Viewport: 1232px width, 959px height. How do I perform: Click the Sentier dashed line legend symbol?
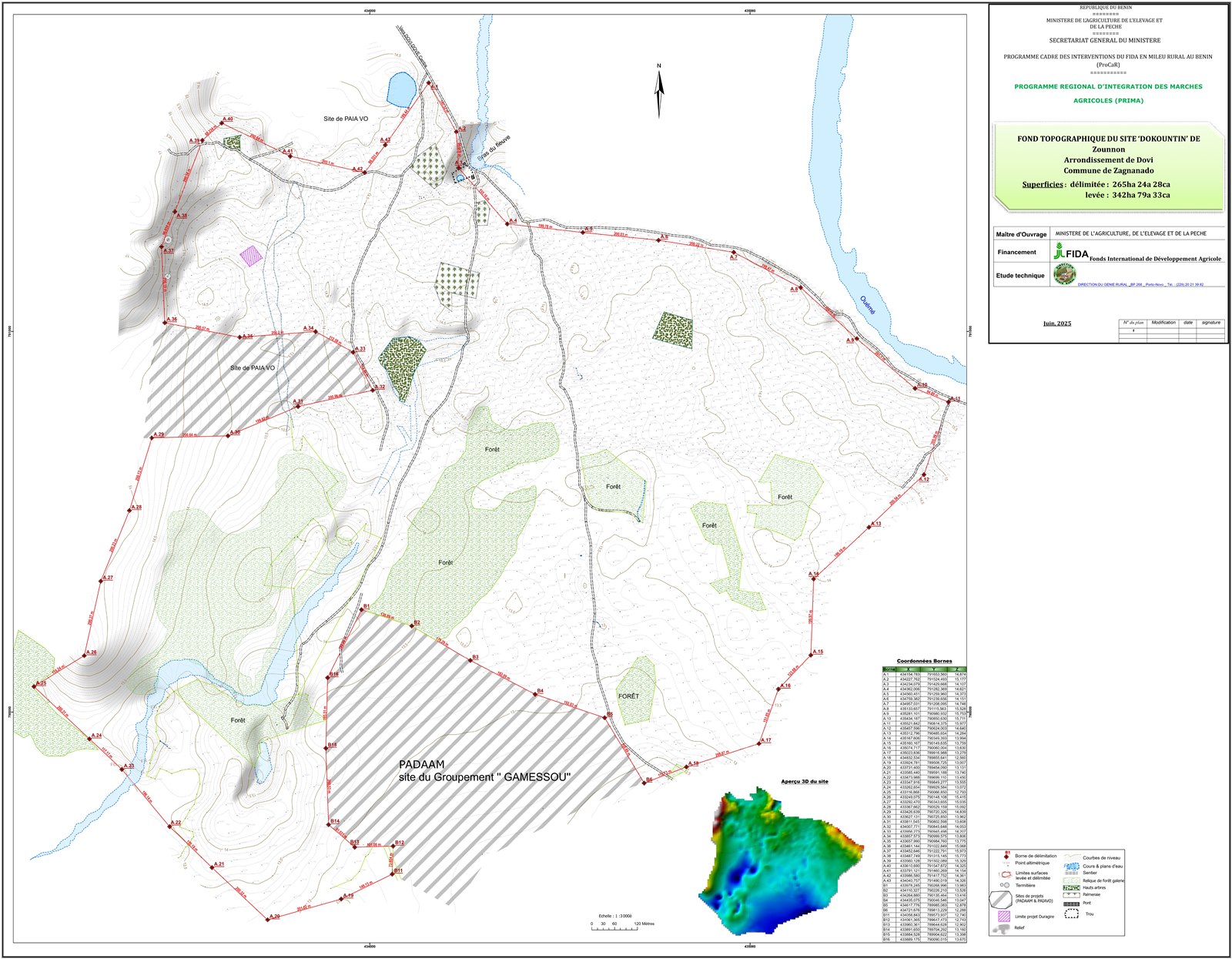tap(1071, 873)
